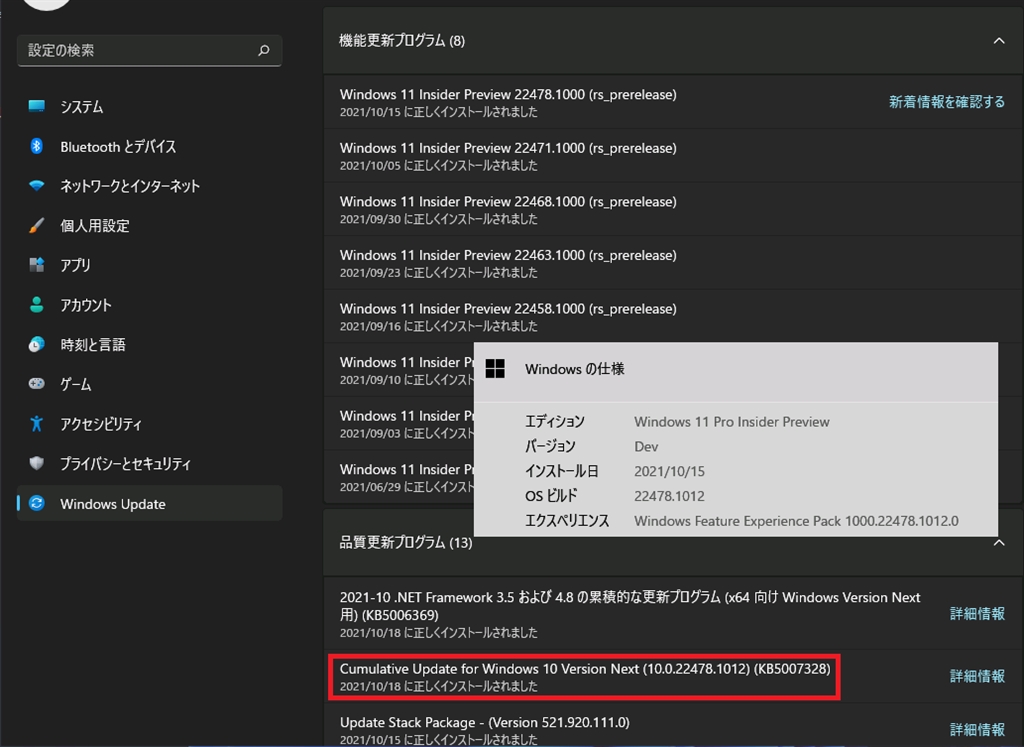The image size is (1024, 747).
Task: Open 詳細情報 for KB5006369 .NET update
Action: click(977, 613)
